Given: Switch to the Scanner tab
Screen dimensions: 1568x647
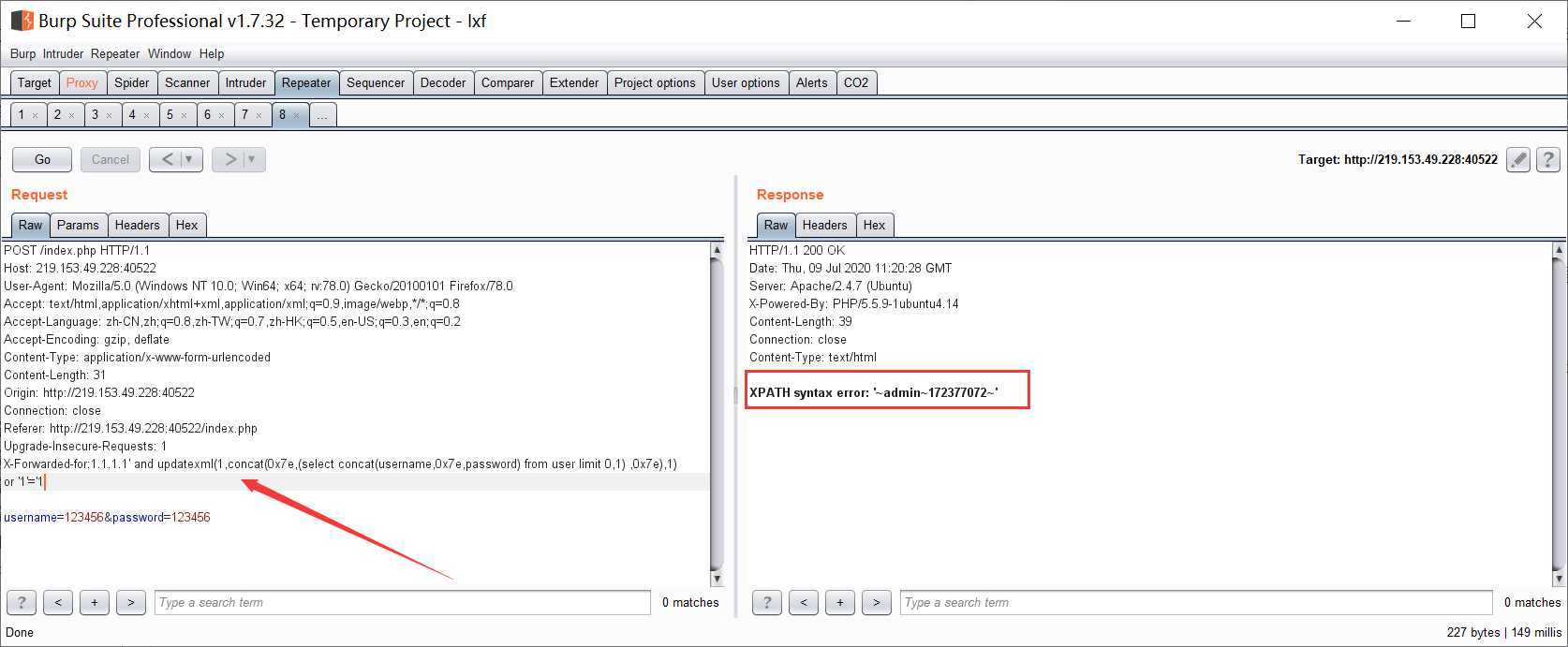Looking at the screenshot, I should click(187, 82).
